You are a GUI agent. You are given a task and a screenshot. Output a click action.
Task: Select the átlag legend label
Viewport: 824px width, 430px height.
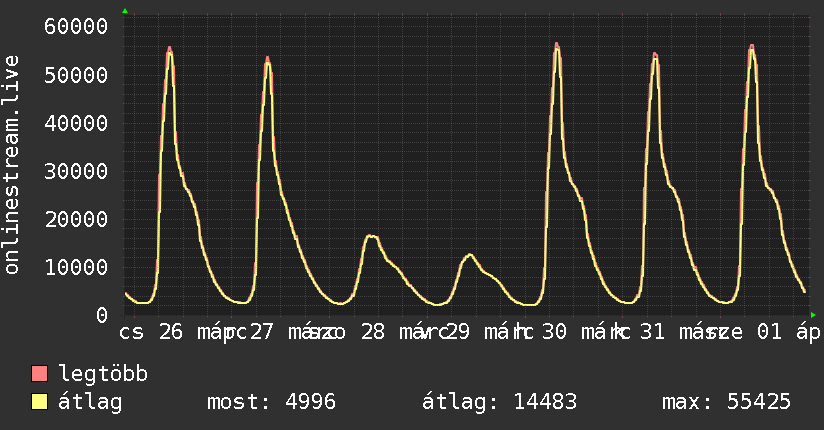click(x=90, y=402)
